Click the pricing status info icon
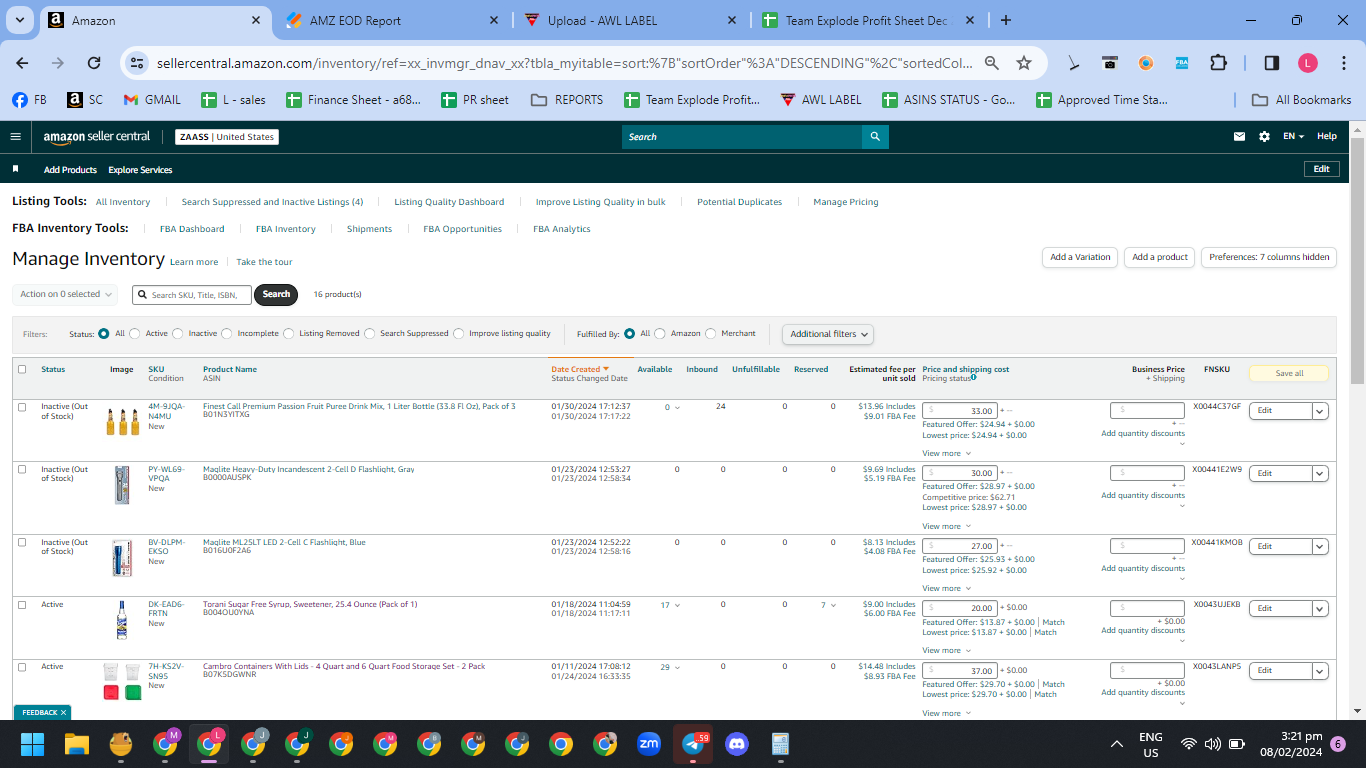 [974, 378]
